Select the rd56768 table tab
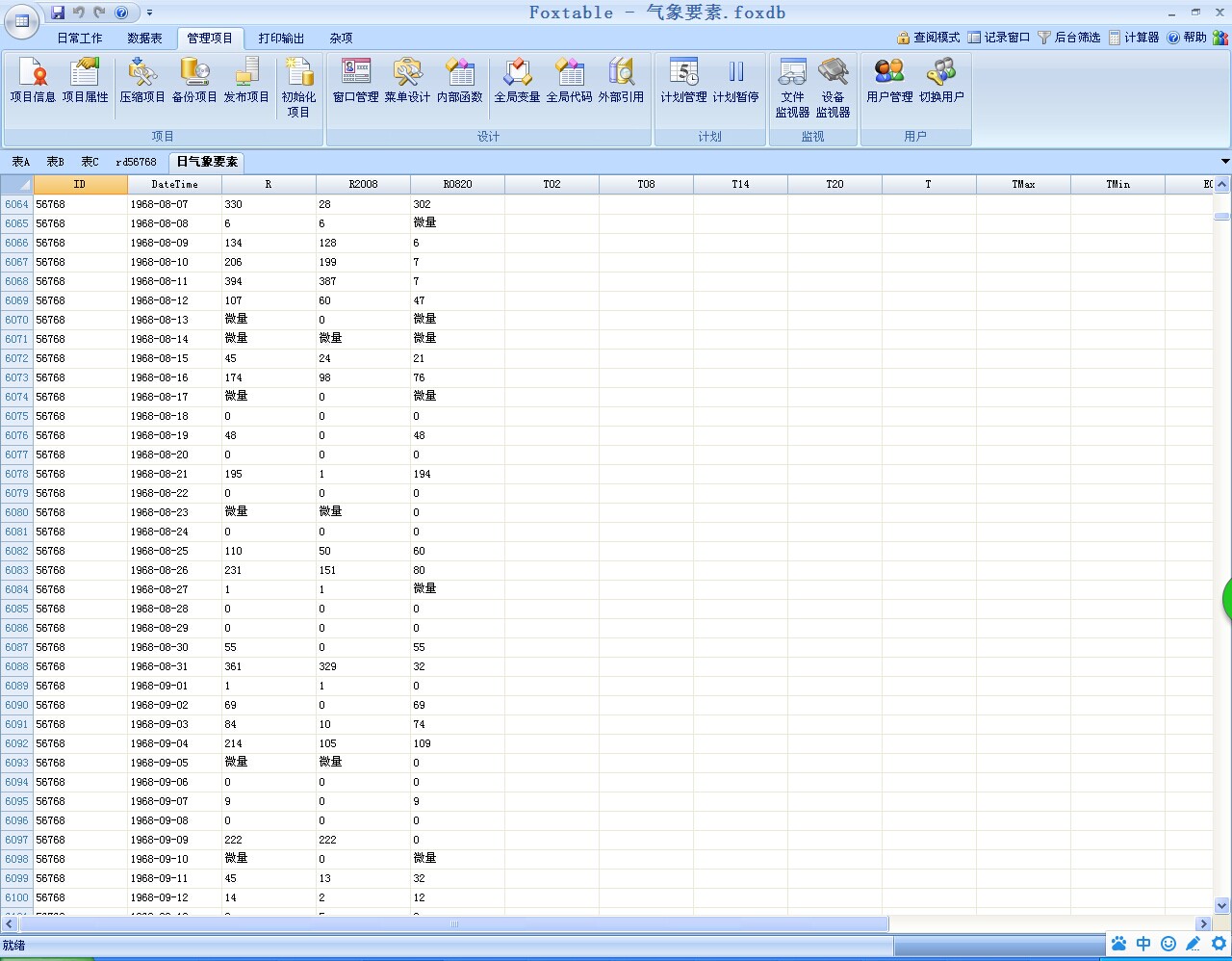The image size is (1232, 961). tap(136, 162)
